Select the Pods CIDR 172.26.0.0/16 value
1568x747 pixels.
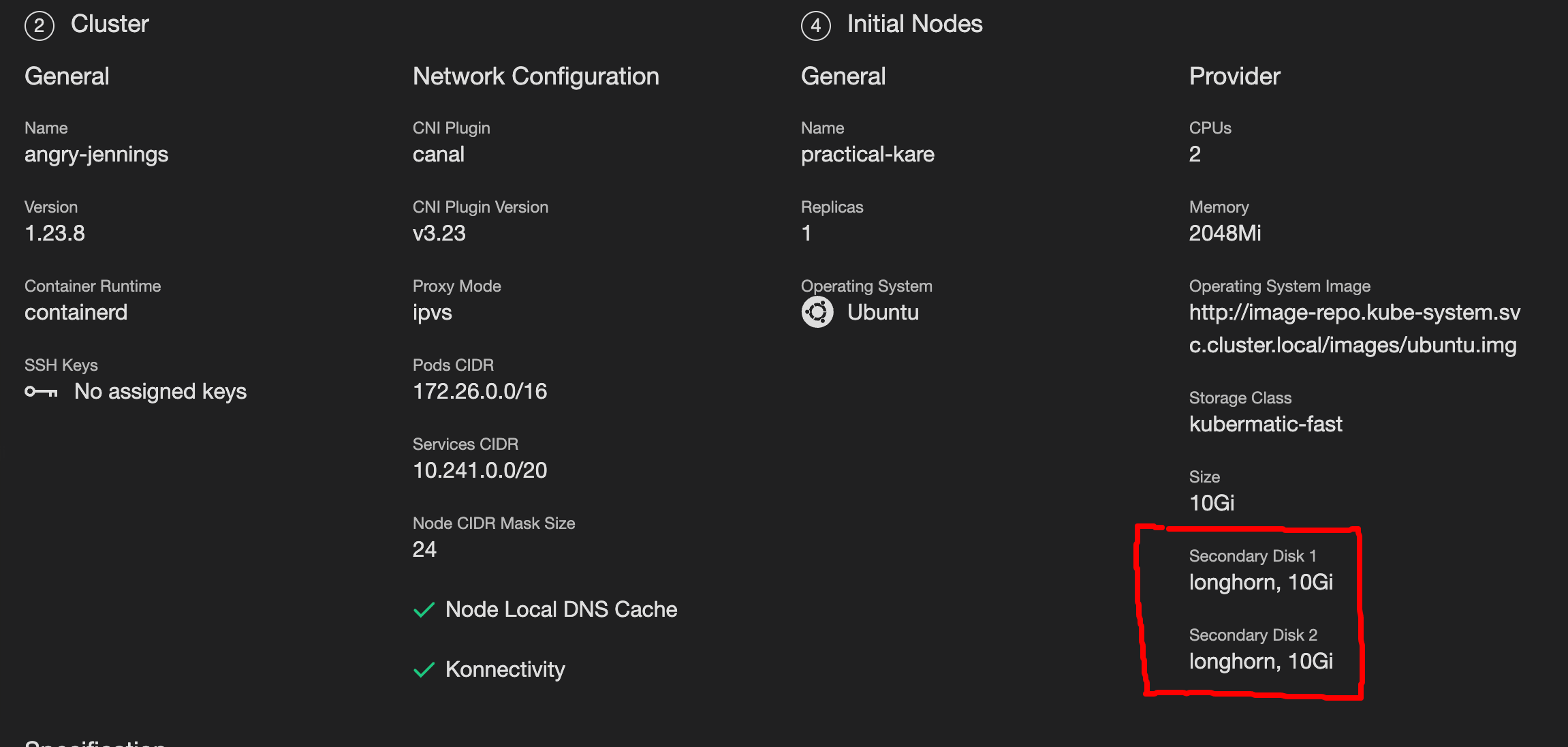pyautogui.click(x=480, y=391)
